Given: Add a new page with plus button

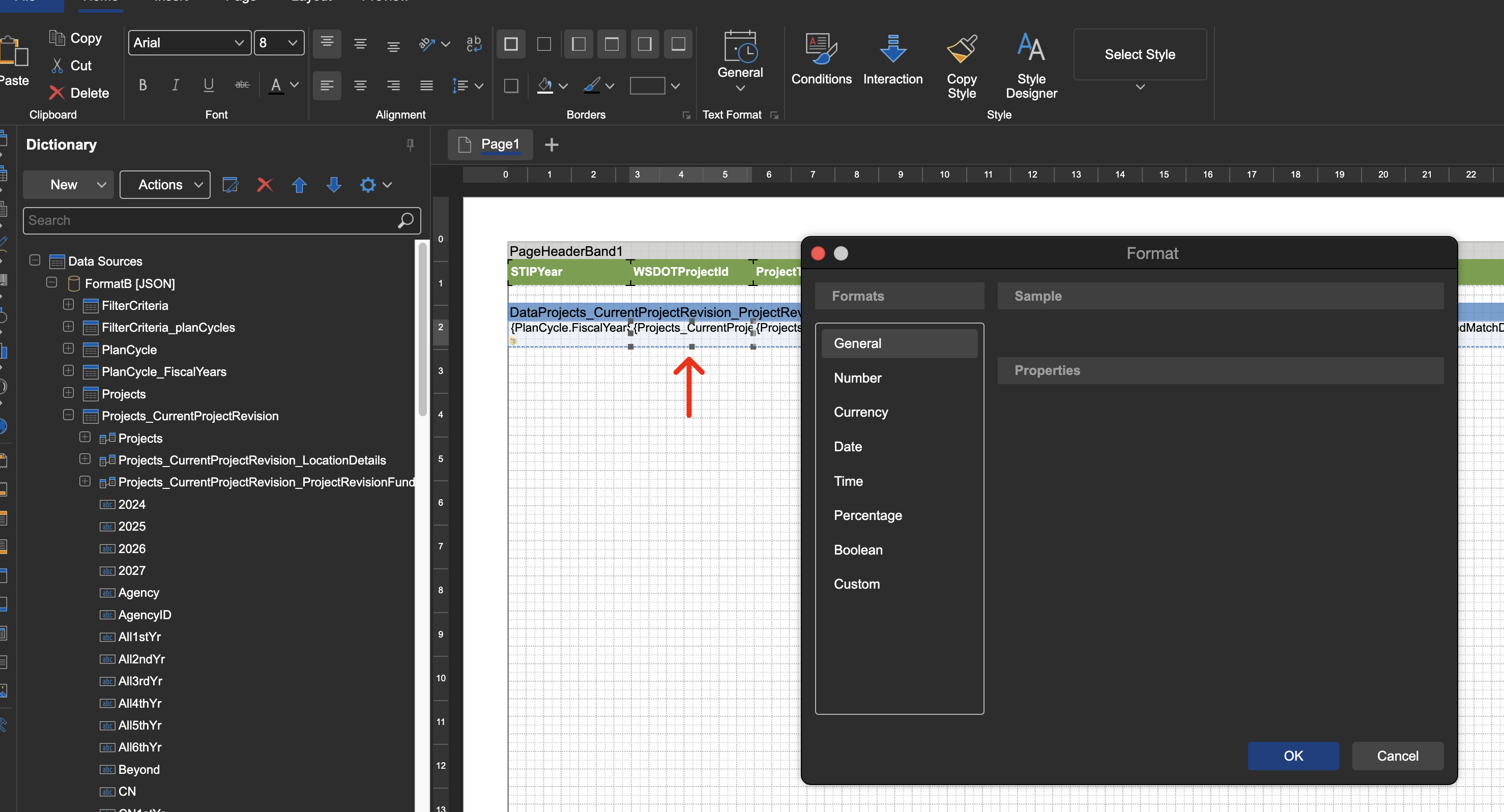Looking at the screenshot, I should click(551, 144).
